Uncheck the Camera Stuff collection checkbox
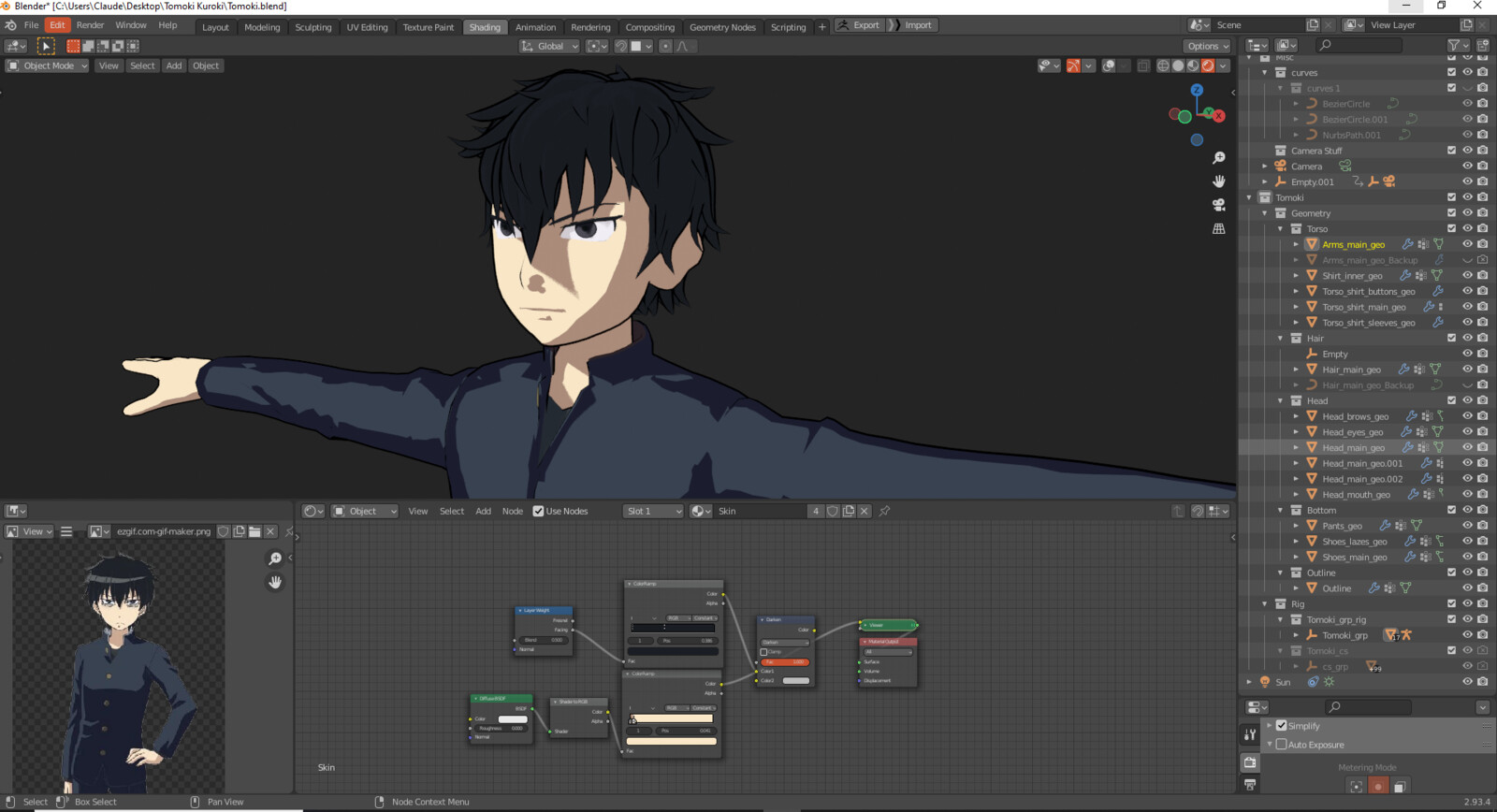 point(1451,150)
